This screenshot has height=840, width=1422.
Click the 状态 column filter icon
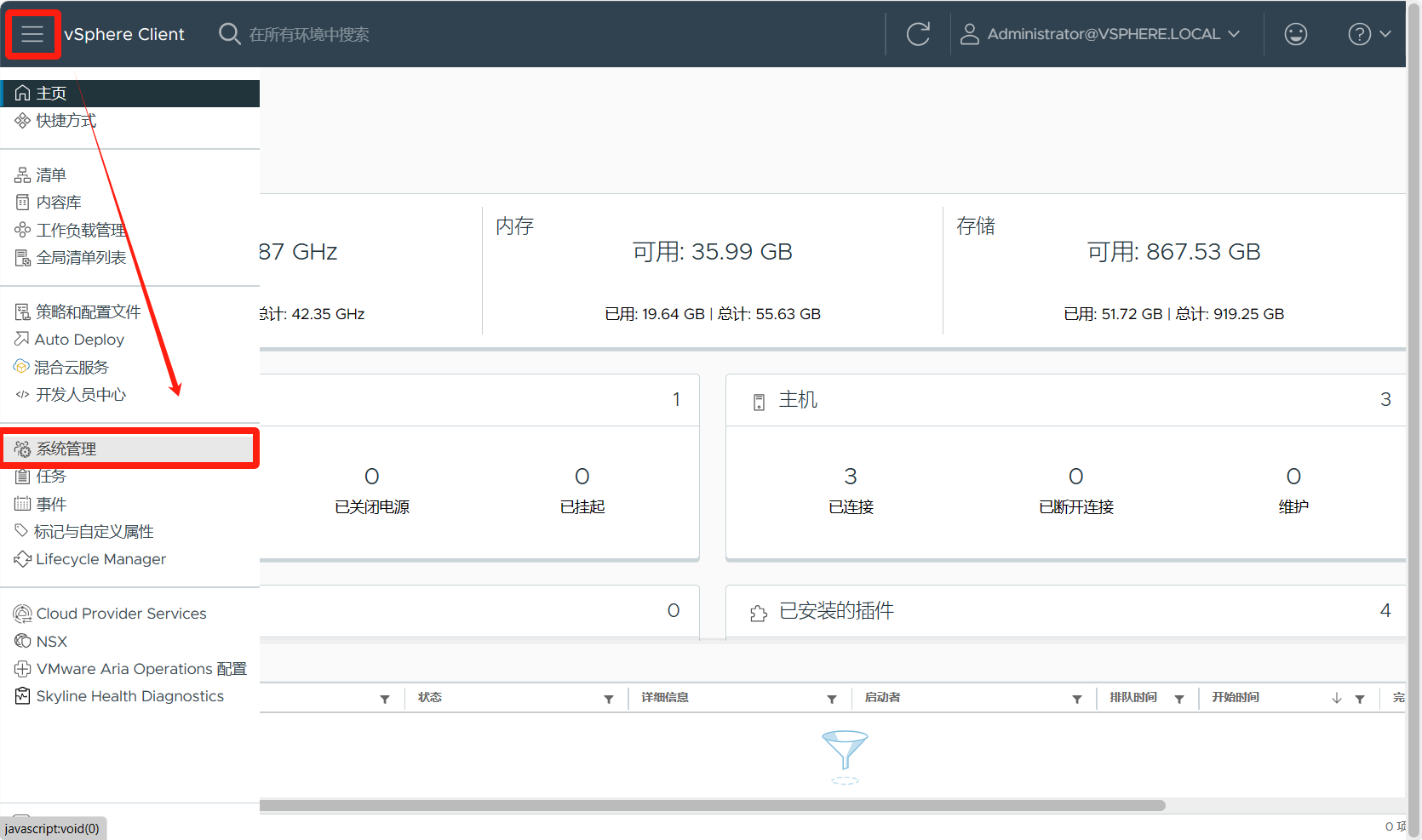pyautogui.click(x=609, y=699)
